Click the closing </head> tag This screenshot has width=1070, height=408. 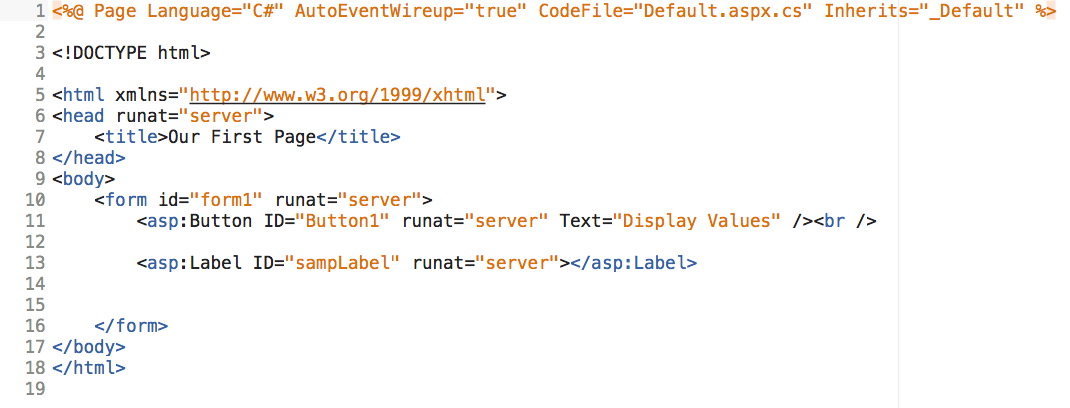89,158
